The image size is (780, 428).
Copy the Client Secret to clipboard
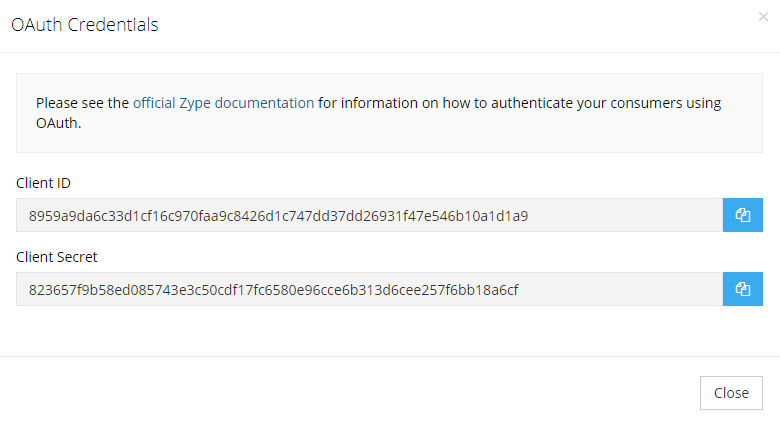[x=742, y=289]
